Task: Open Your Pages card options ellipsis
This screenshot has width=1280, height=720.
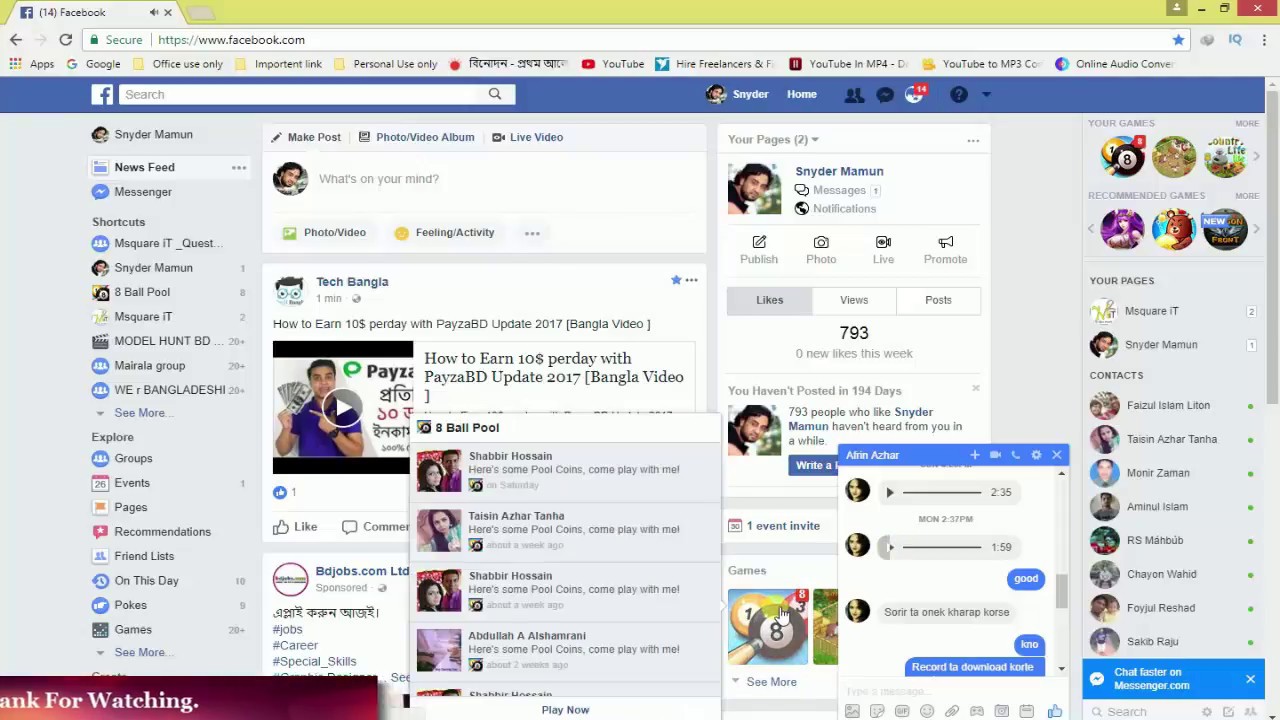Action: (x=973, y=140)
